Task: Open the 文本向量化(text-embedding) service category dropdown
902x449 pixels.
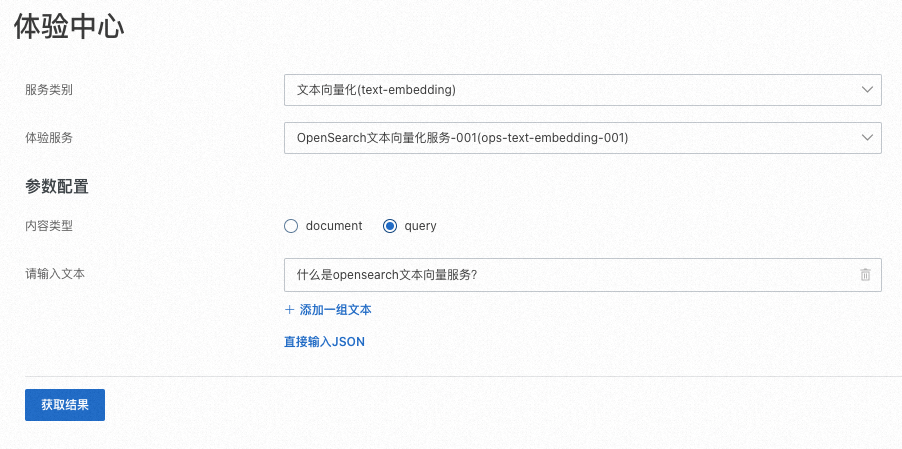Action: point(570,90)
